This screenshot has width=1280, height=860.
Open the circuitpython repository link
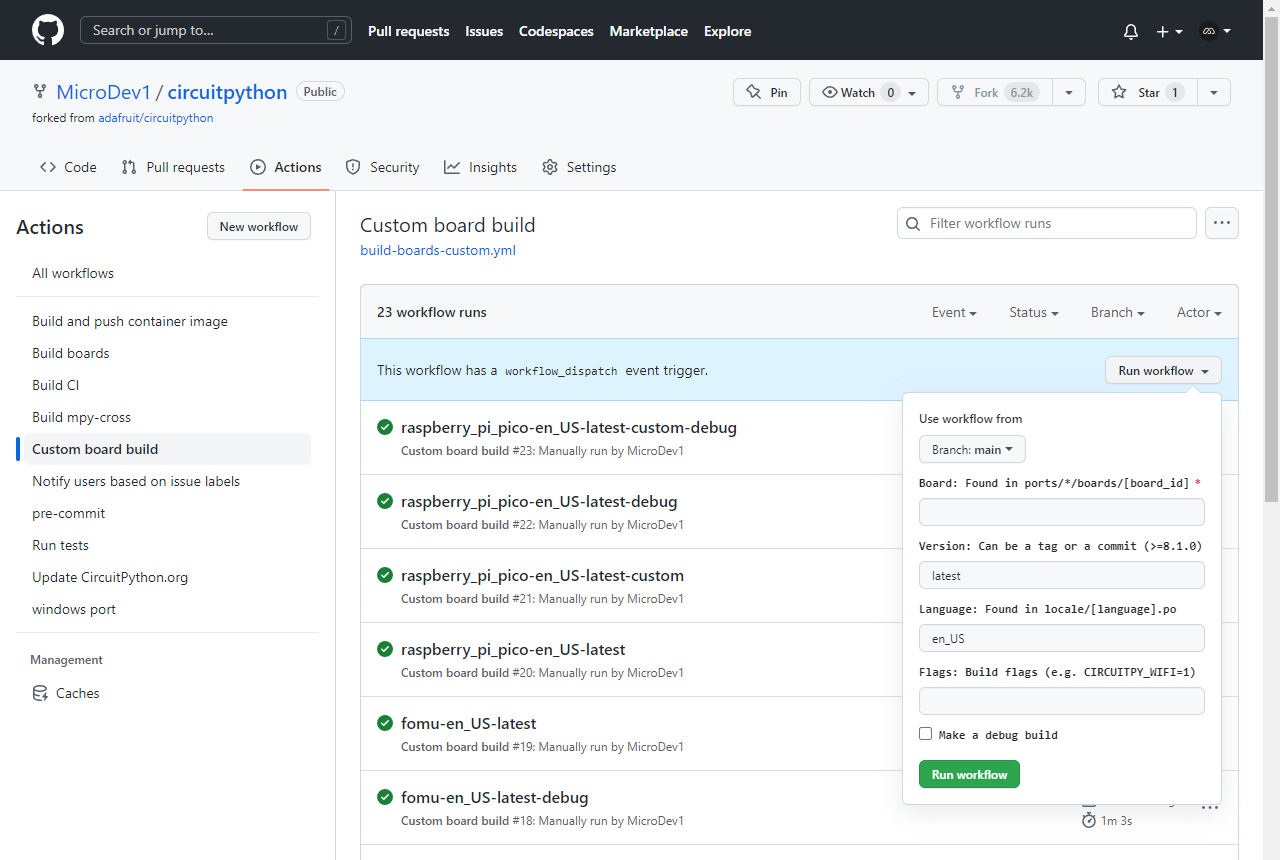(227, 92)
